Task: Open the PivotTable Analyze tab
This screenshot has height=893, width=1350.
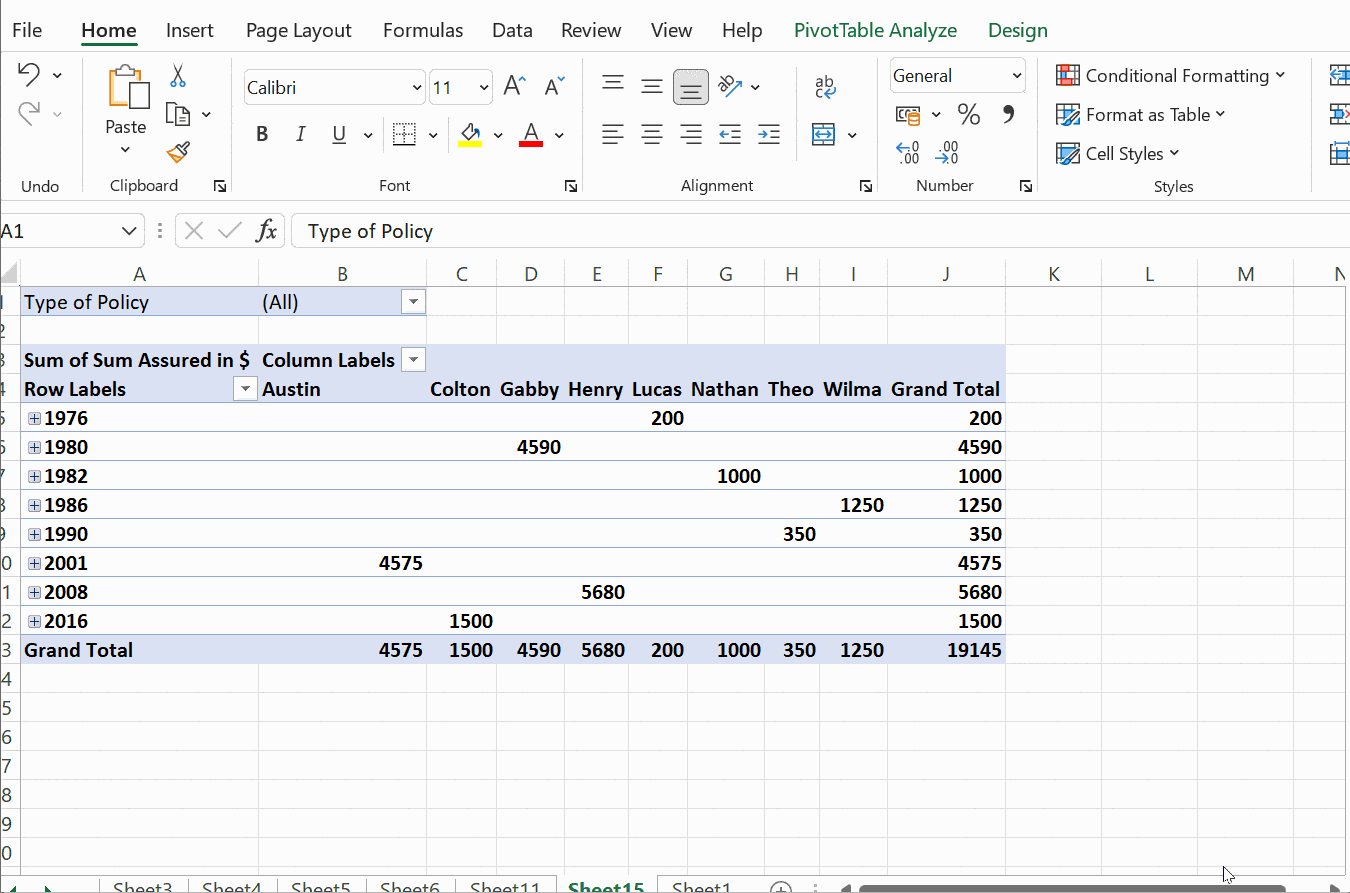Action: (x=875, y=30)
